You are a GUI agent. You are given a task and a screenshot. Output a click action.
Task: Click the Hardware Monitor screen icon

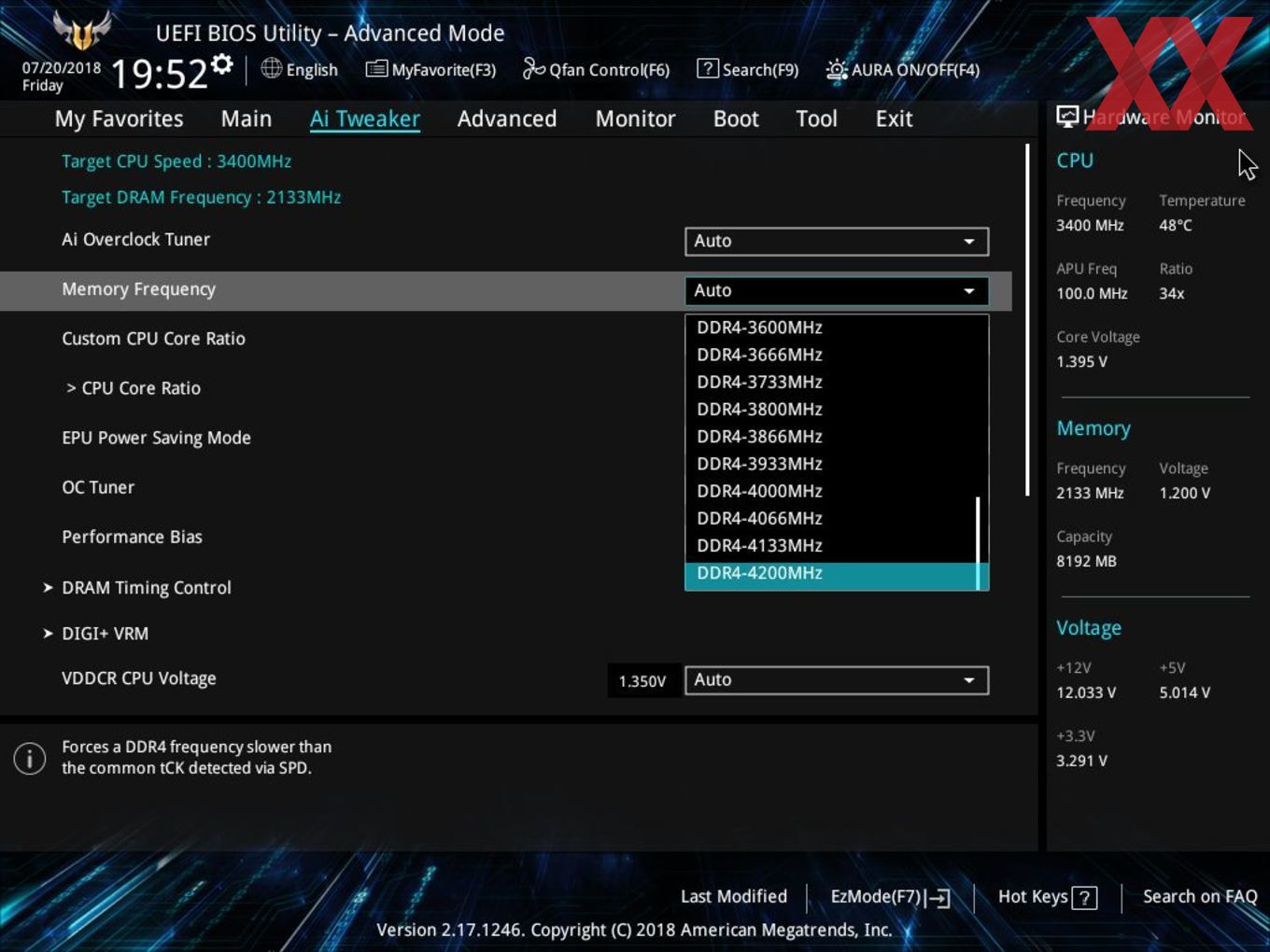click(1067, 117)
